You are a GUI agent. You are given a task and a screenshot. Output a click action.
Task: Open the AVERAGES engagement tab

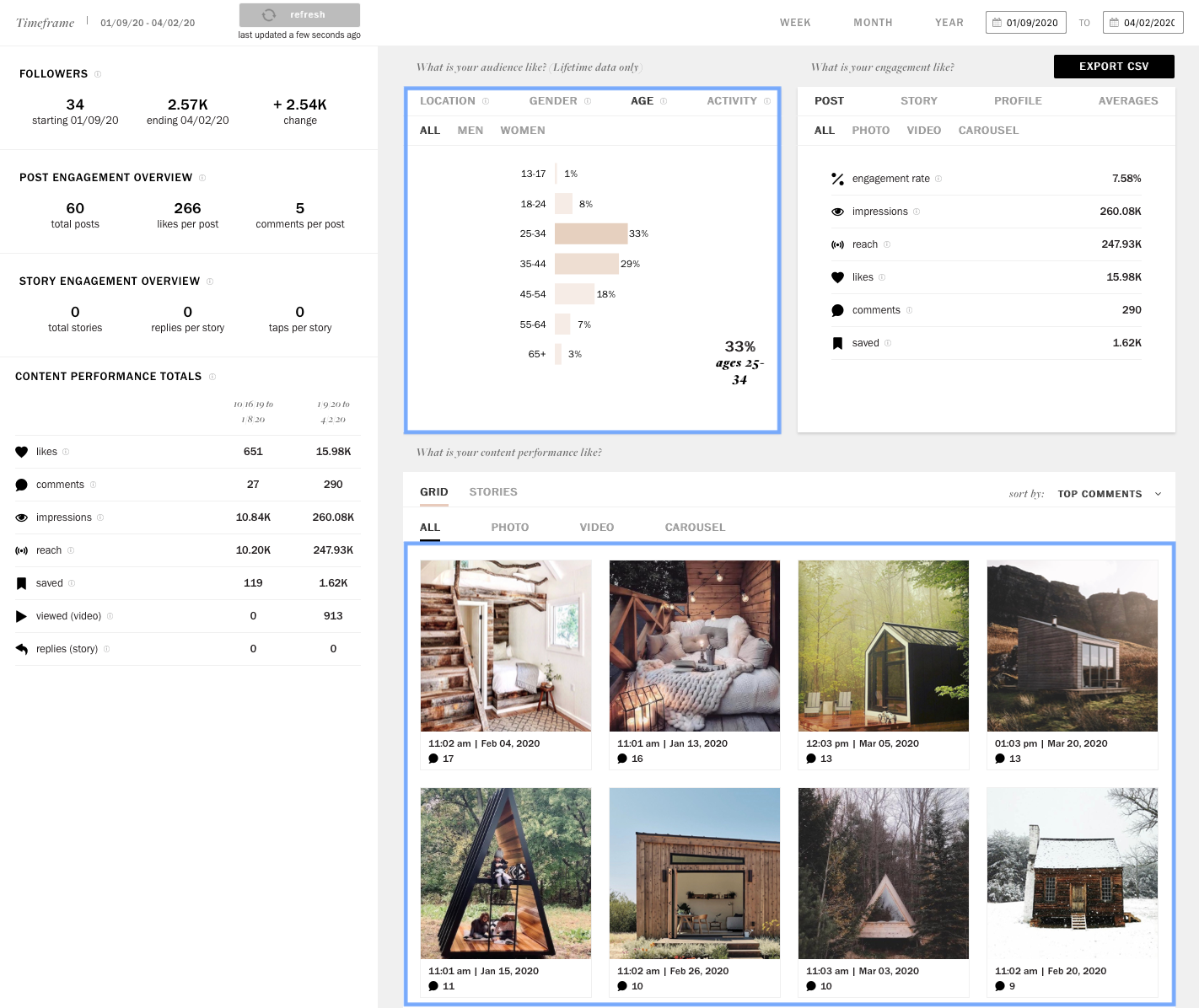[1128, 101]
